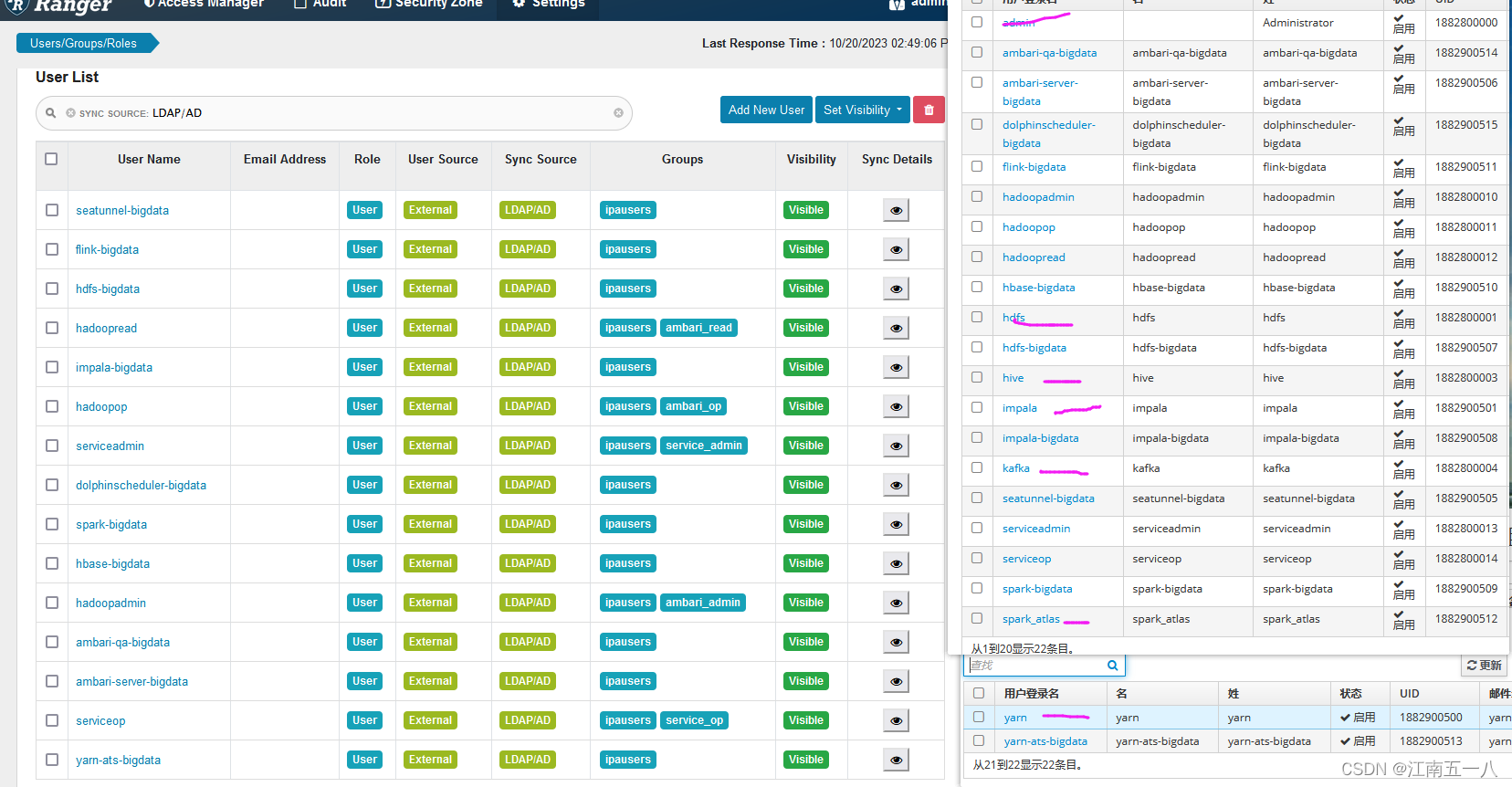Screen dimensions: 1512x787
Task: Click the Visible badge for hadoopop
Action: pos(806,406)
